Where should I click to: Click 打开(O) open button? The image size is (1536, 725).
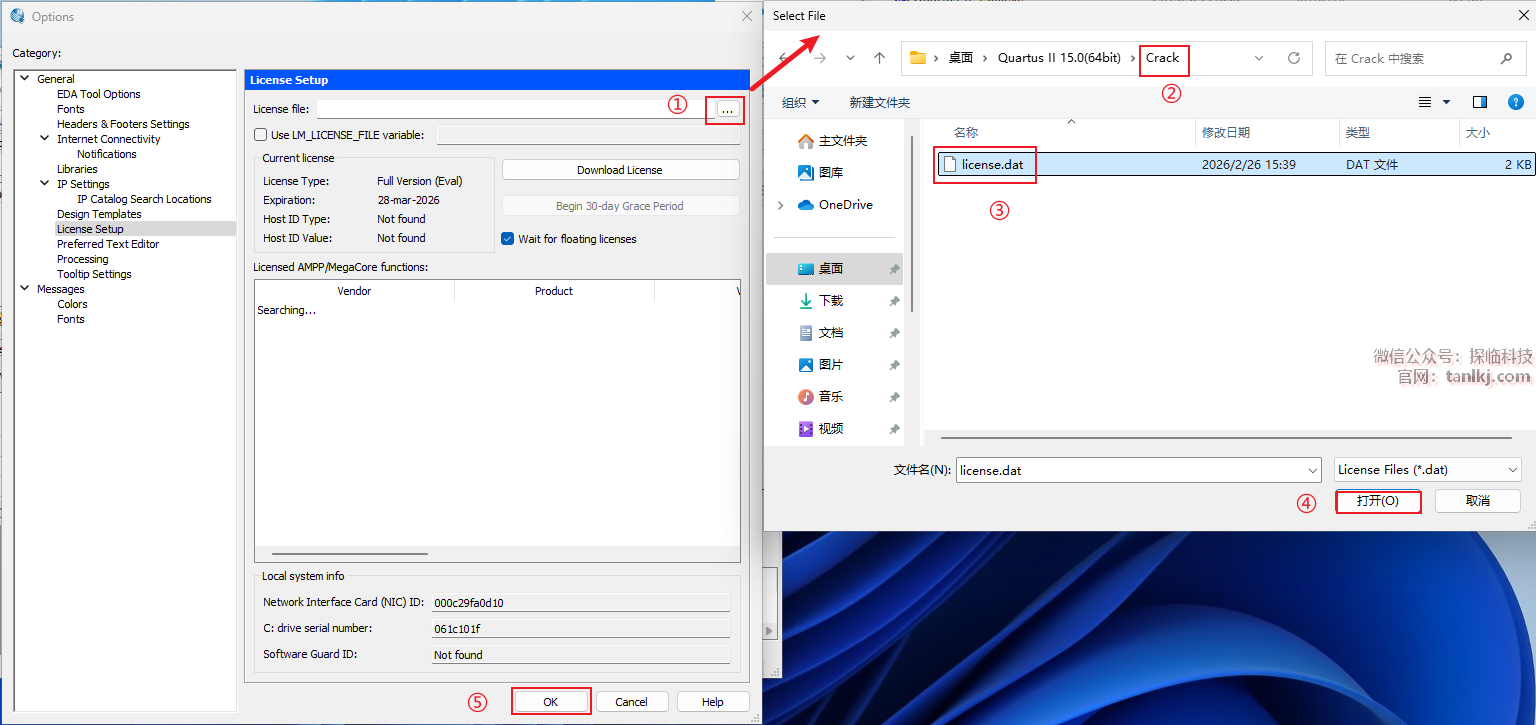coord(1378,500)
